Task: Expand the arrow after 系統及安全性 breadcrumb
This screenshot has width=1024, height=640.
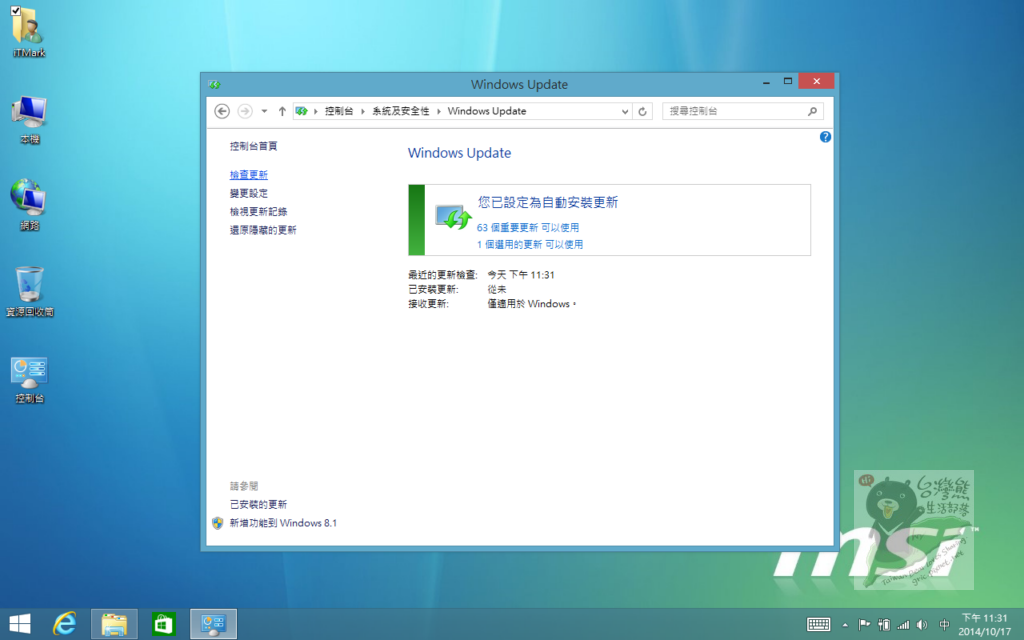Action: 439,111
